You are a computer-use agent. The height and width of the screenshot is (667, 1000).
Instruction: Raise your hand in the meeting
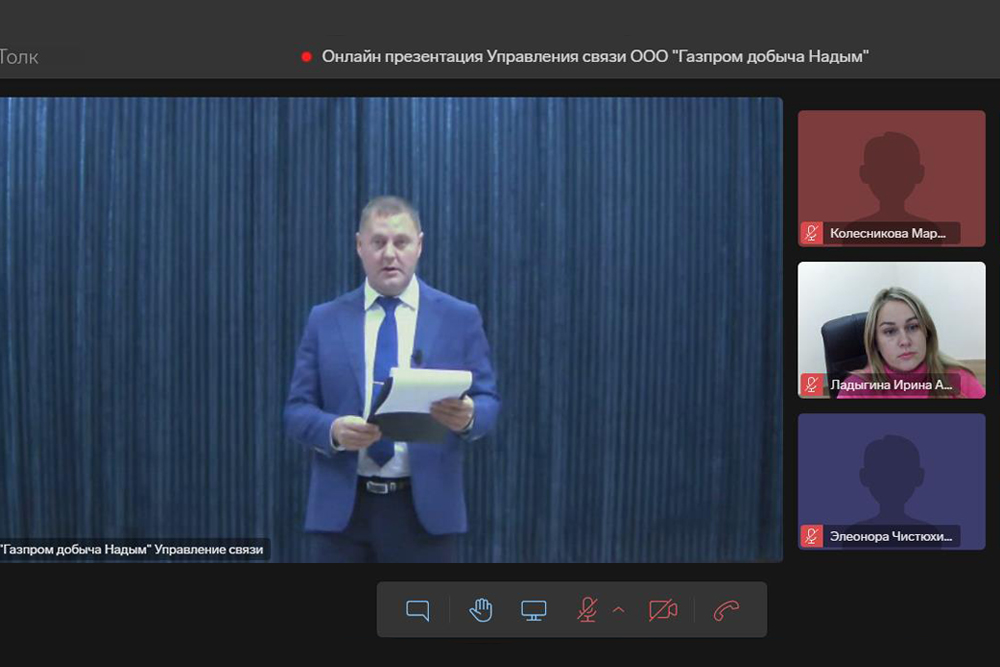pyautogui.click(x=481, y=610)
